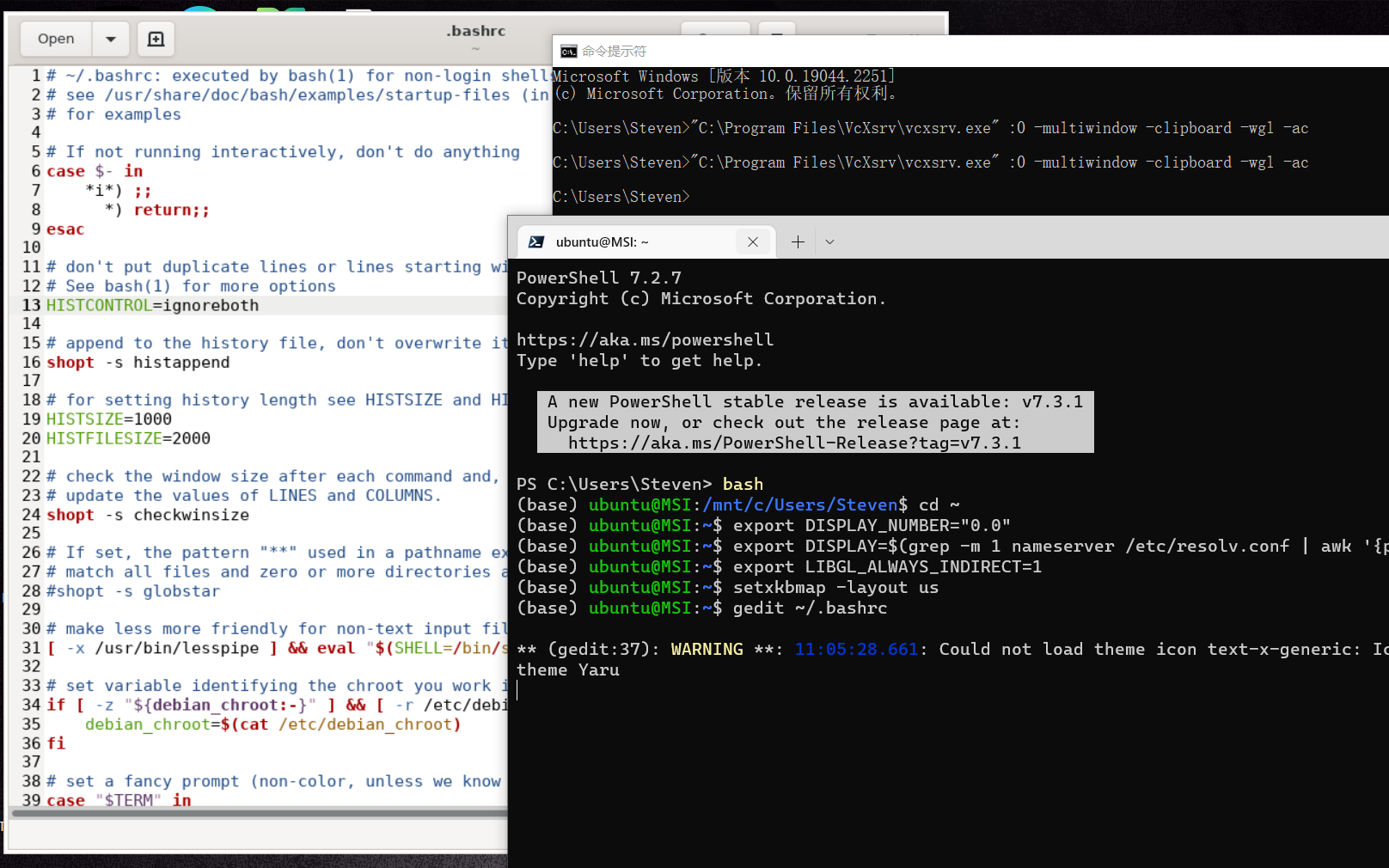Place cursor on the shopt -s checkwinsize line

(x=148, y=515)
